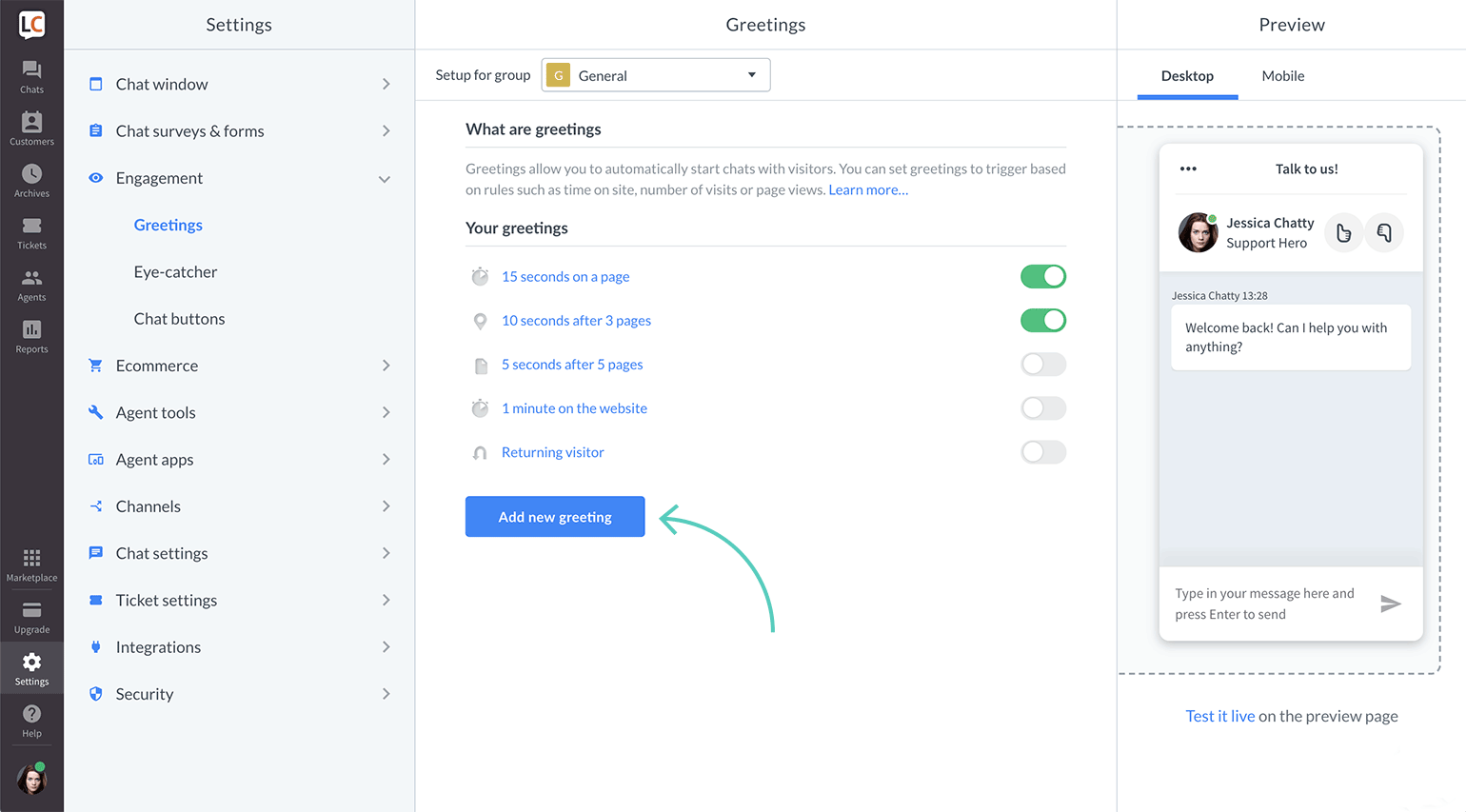
Task: Select the Desktop preview tab
Action: click(1188, 75)
